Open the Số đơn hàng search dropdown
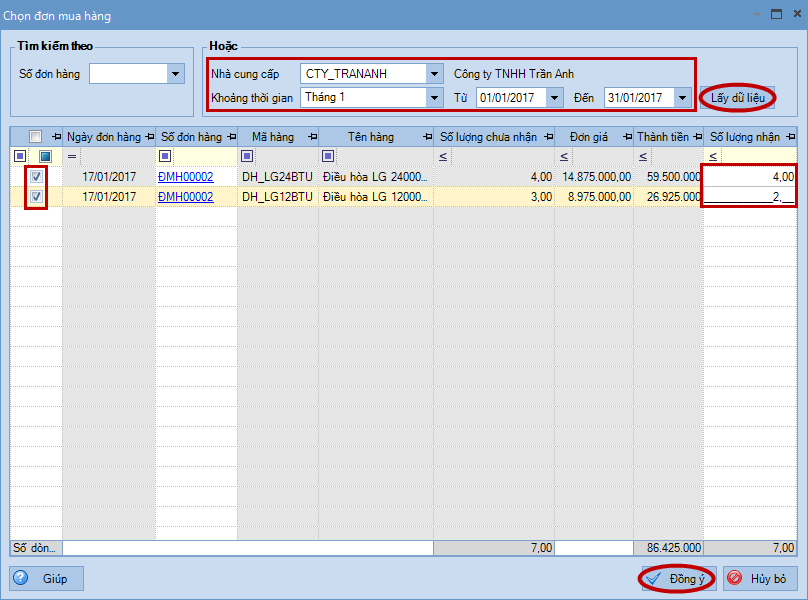This screenshot has height=600, width=808. tap(176, 74)
